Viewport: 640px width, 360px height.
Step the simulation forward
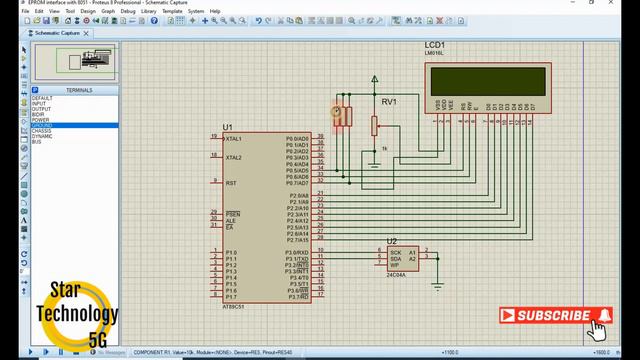(x=46, y=352)
